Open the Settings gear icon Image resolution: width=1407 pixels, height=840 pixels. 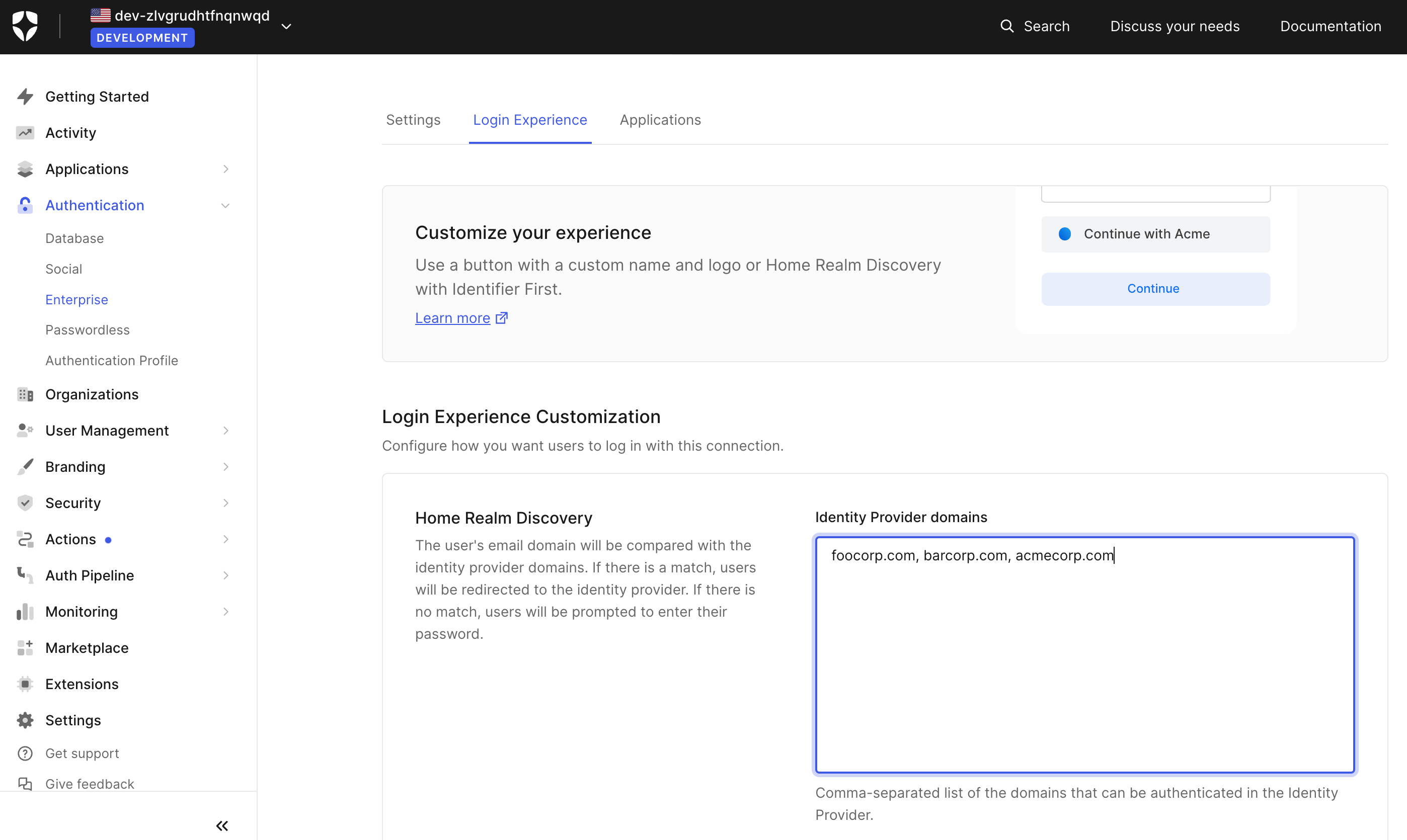point(25,720)
